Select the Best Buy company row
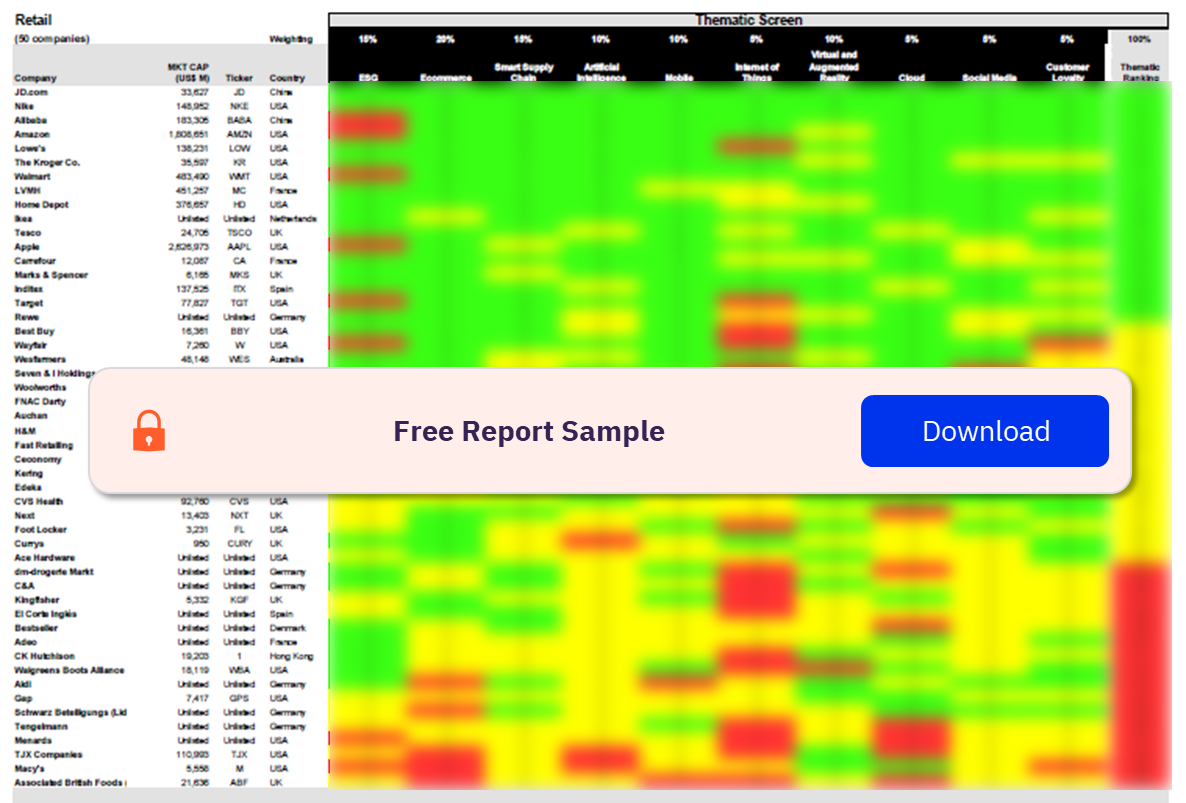 170,331
